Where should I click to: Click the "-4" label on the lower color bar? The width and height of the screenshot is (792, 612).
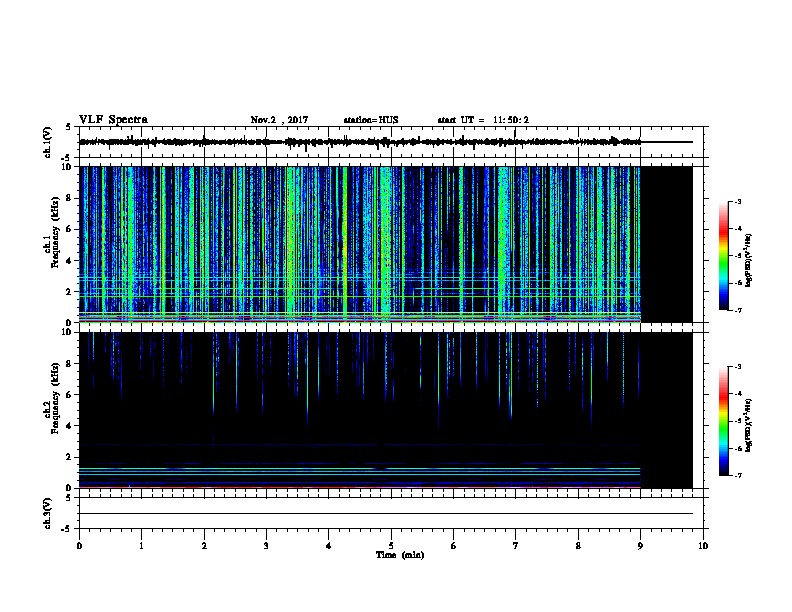coord(737,394)
